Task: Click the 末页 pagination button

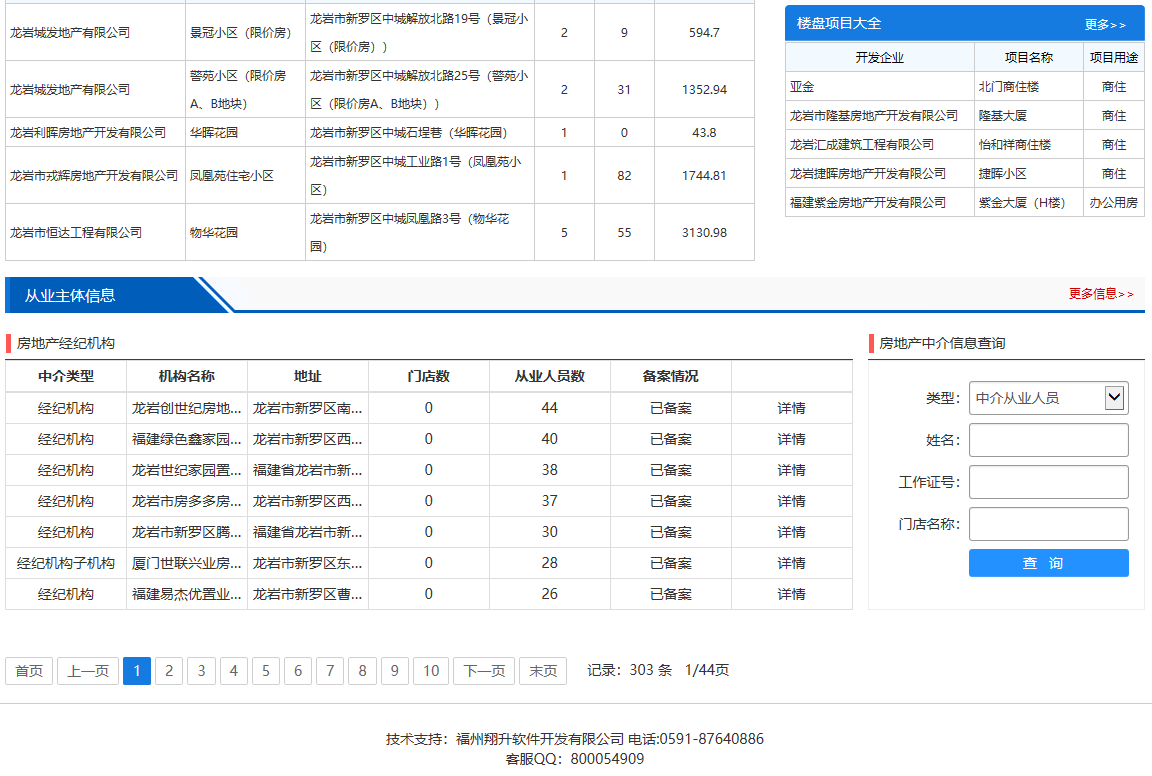Action: (543, 671)
